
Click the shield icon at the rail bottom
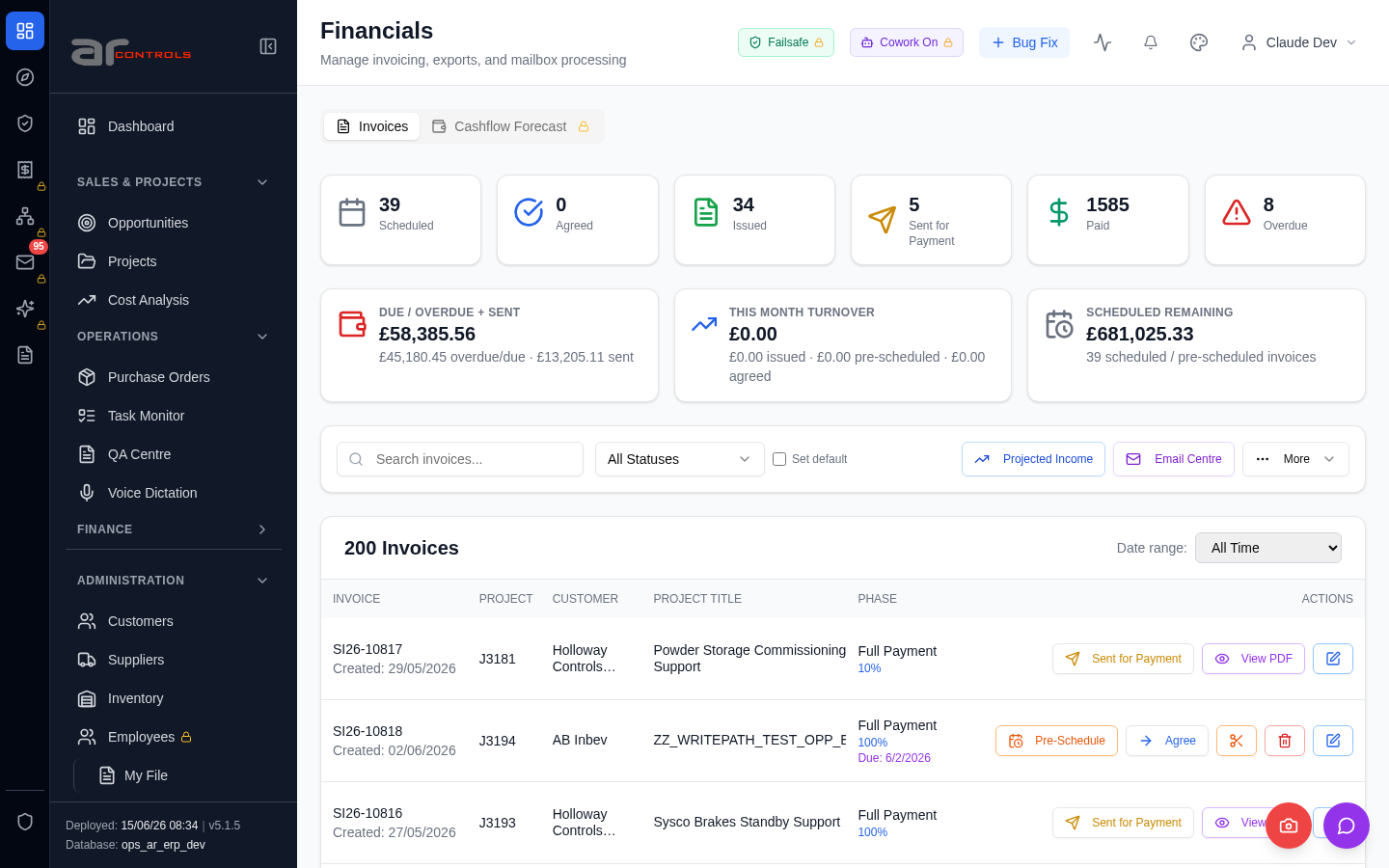25,822
